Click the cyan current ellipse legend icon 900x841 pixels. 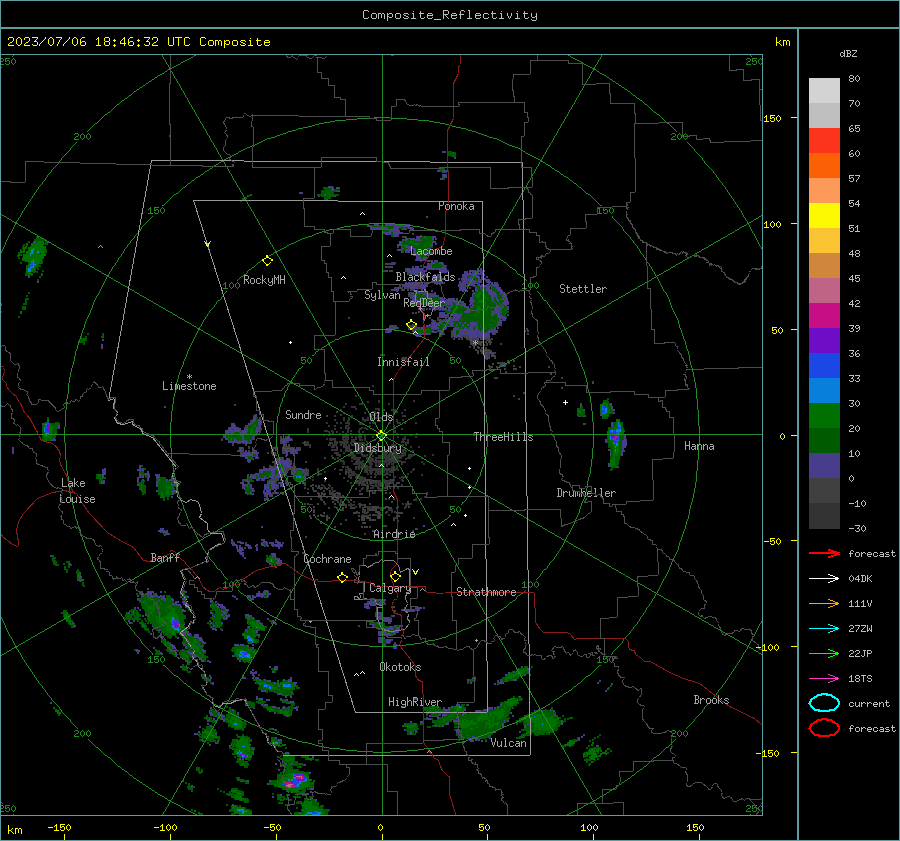(x=824, y=703)
